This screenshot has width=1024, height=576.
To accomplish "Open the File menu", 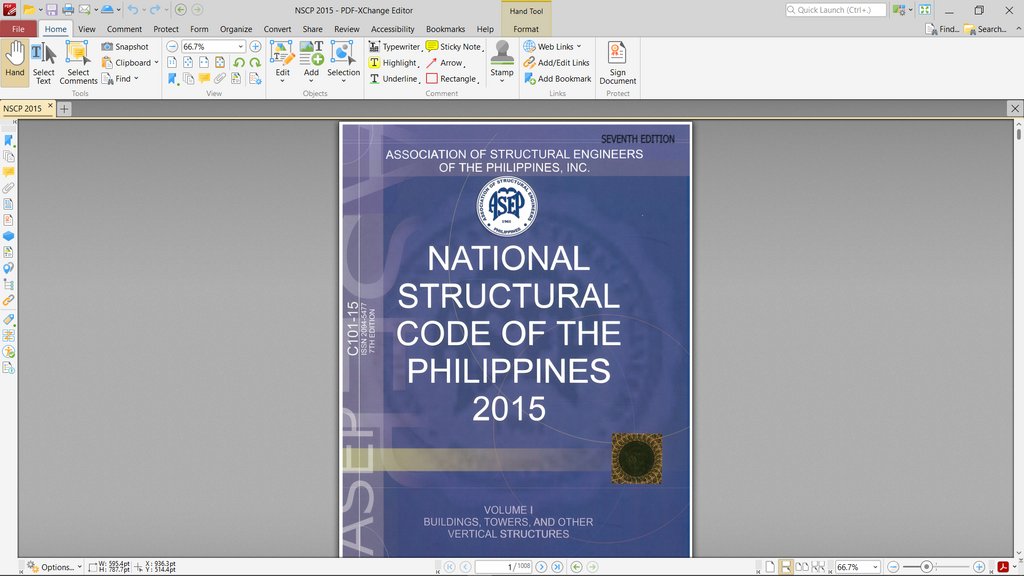I will point(18,29).
